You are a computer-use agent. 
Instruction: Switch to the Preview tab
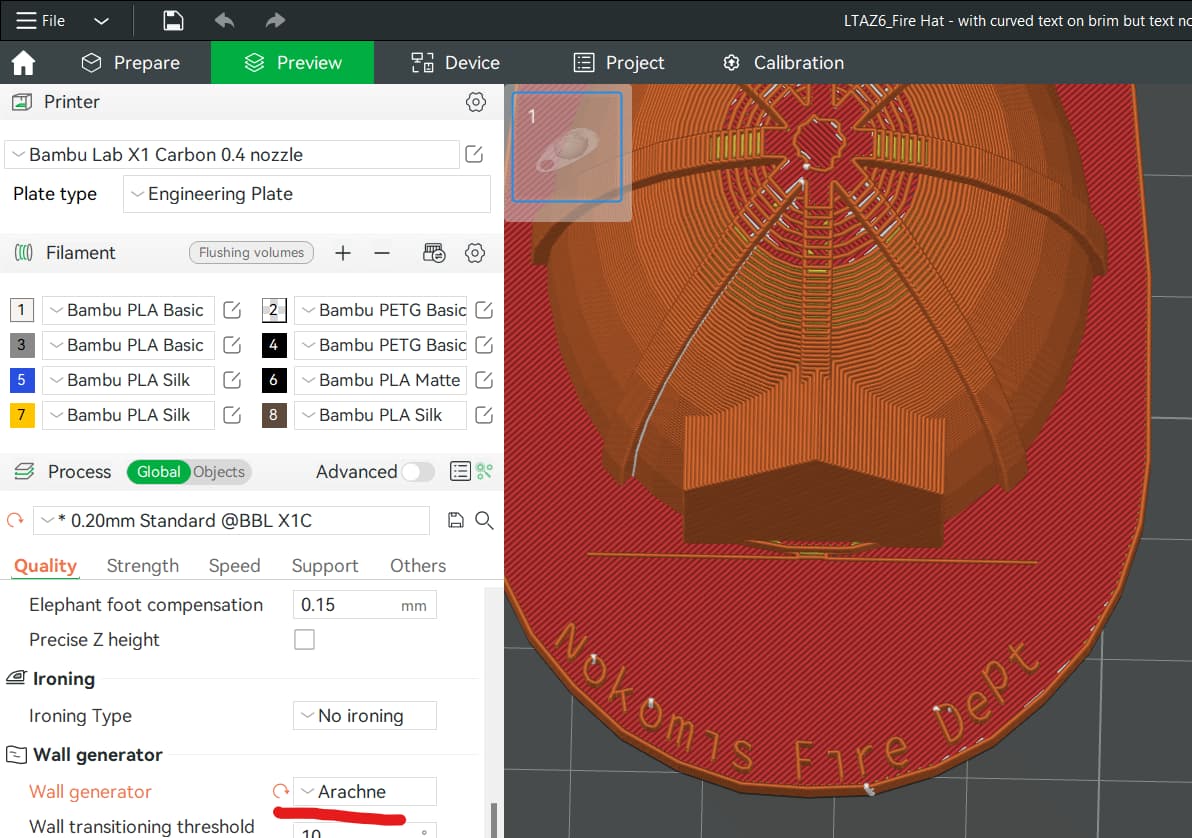click(293, 62)
